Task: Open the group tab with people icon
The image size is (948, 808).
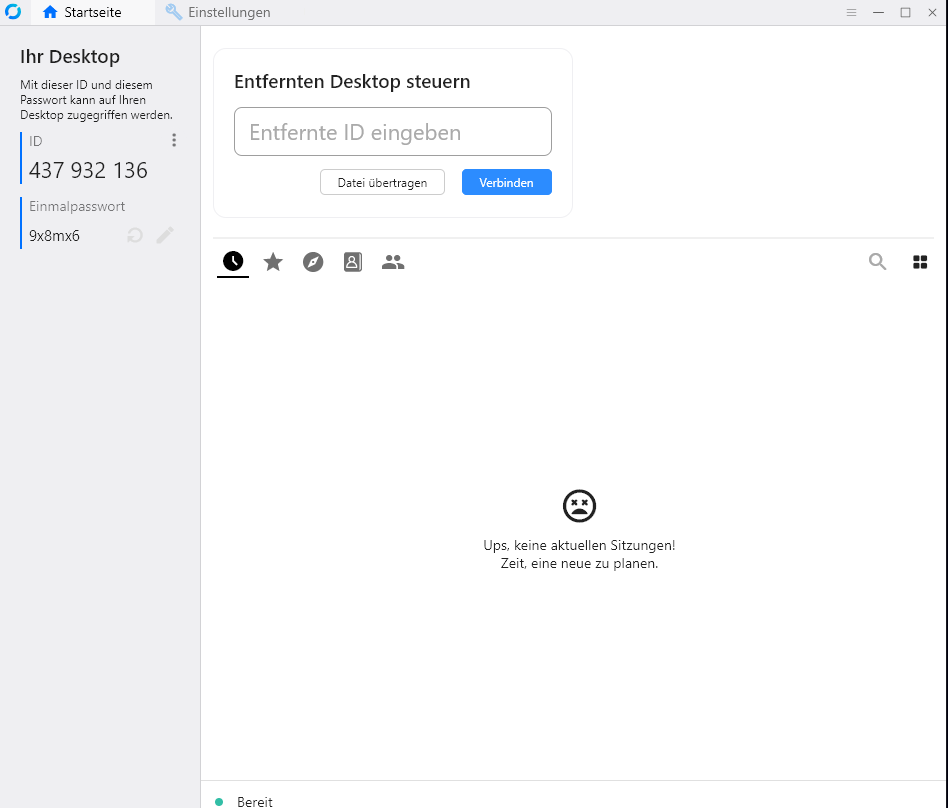Action: 393,262
